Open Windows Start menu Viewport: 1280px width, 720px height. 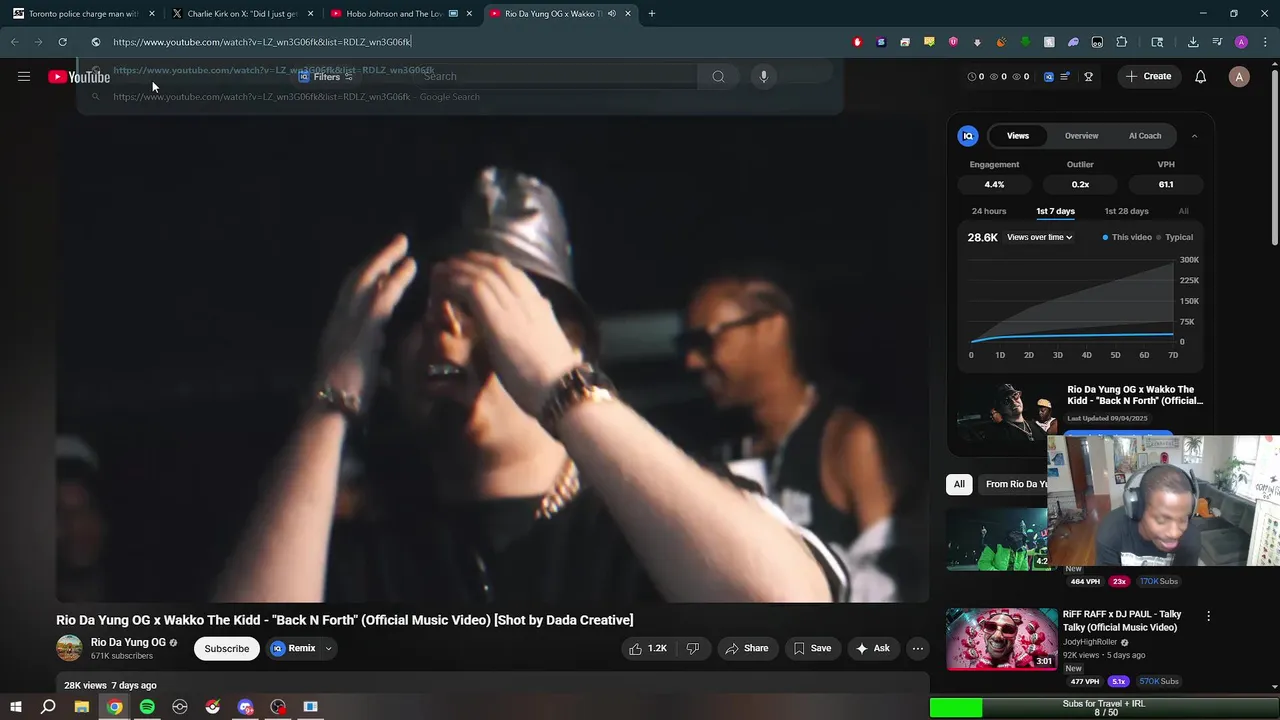click(x=16, y=706)
